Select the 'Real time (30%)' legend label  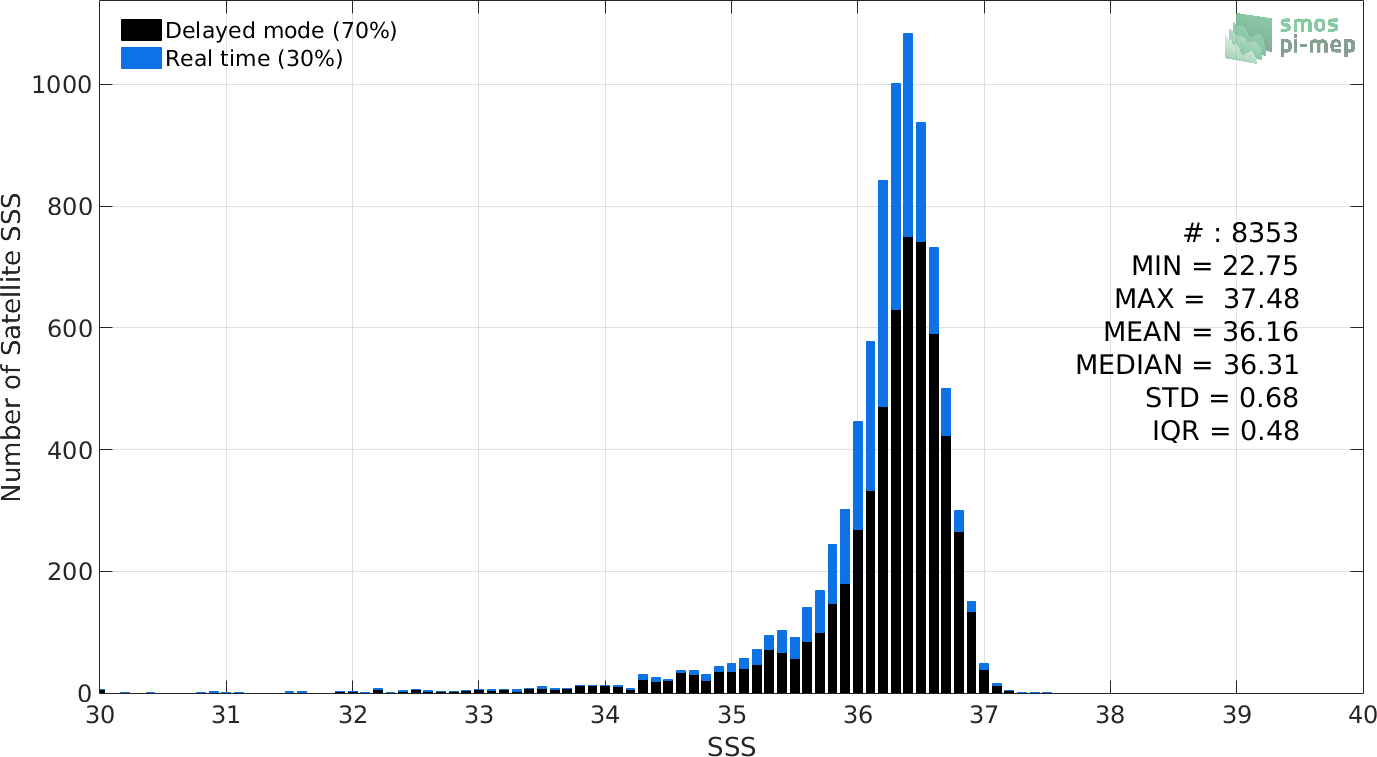click(254, 59)
